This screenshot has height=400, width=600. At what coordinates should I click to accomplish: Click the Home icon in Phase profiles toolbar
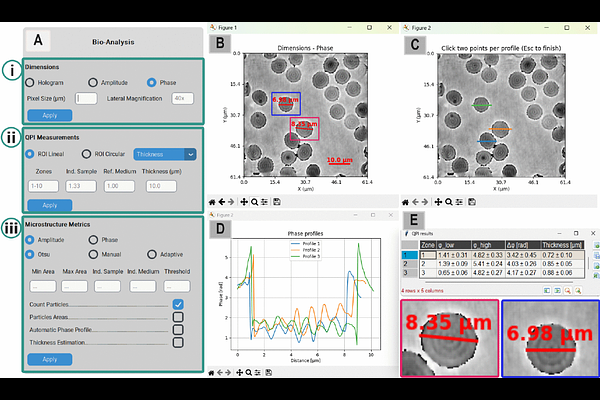pos(211,372)
